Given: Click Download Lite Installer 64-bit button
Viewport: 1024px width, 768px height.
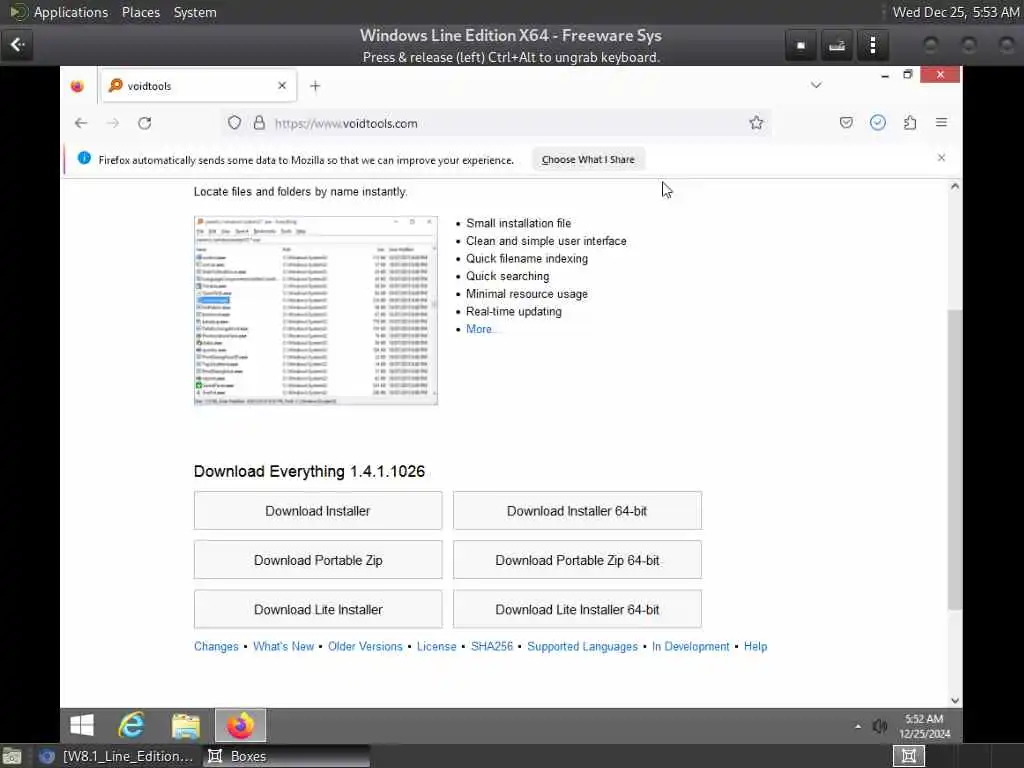Looking at the screenshot, I should pos(577,609).
